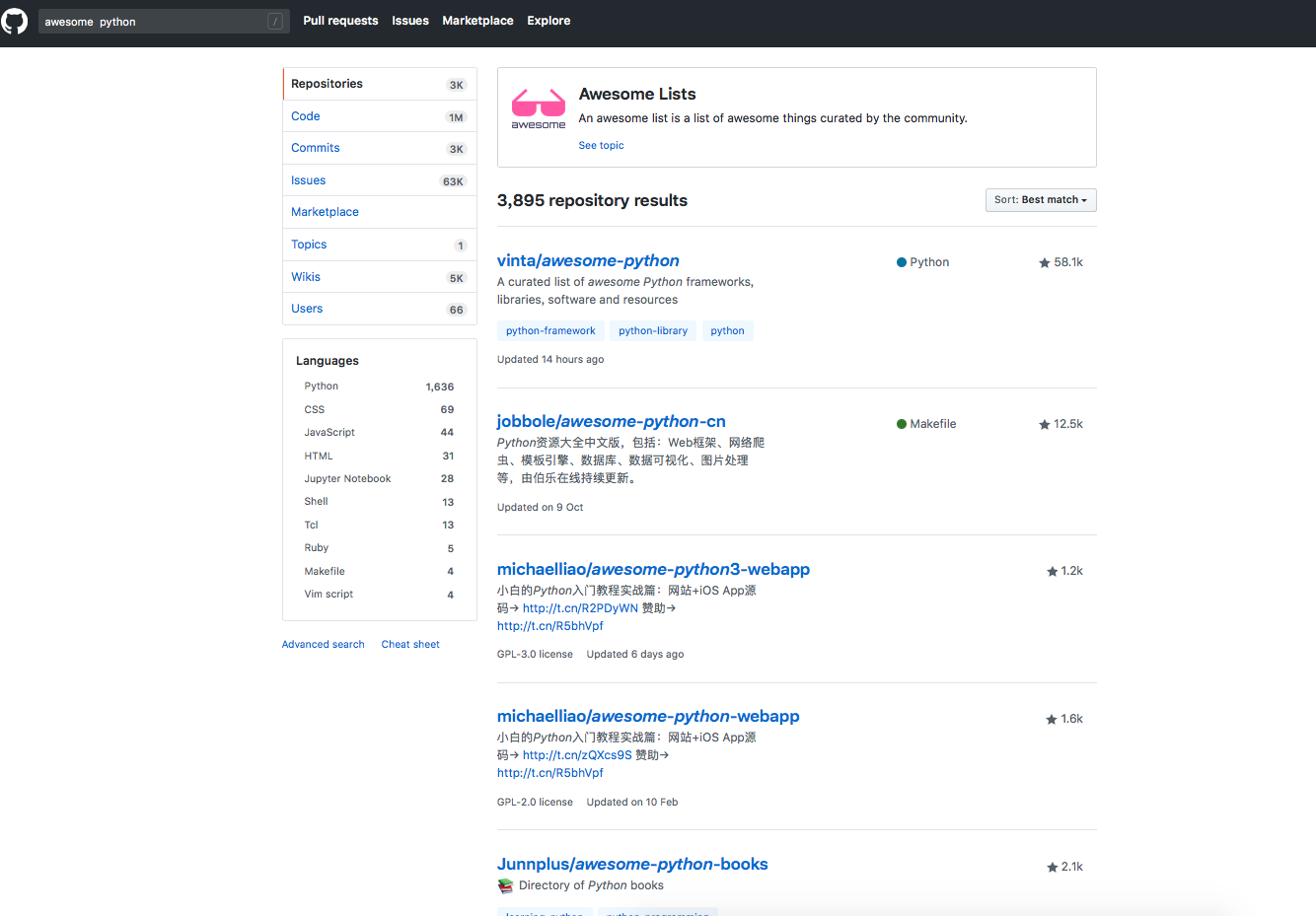The image size is (1316, 916).
Task: Click the slash shortcut icon in search box
Action: 275,22
